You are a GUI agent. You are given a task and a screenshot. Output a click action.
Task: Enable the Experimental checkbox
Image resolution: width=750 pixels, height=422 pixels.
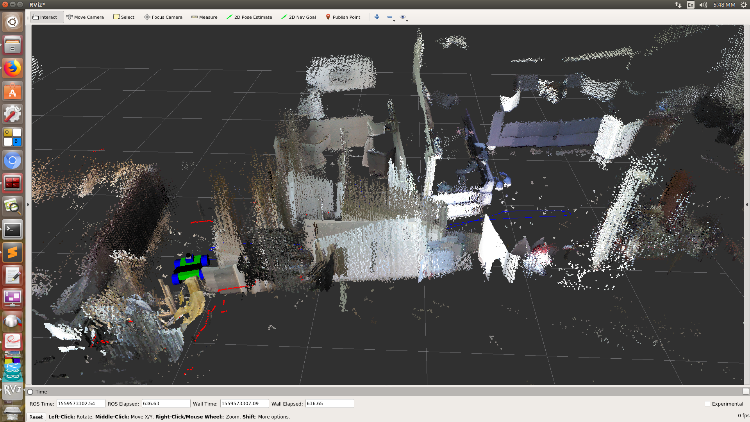tap(706, 403)
